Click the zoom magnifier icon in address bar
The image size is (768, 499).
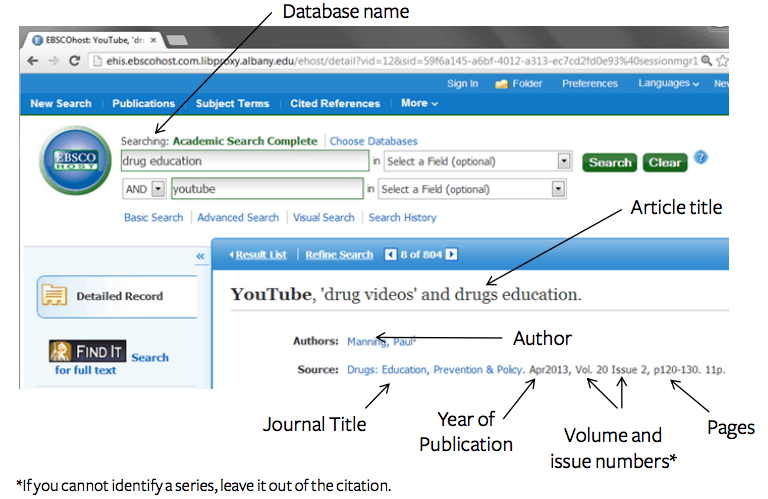point(706,61)
